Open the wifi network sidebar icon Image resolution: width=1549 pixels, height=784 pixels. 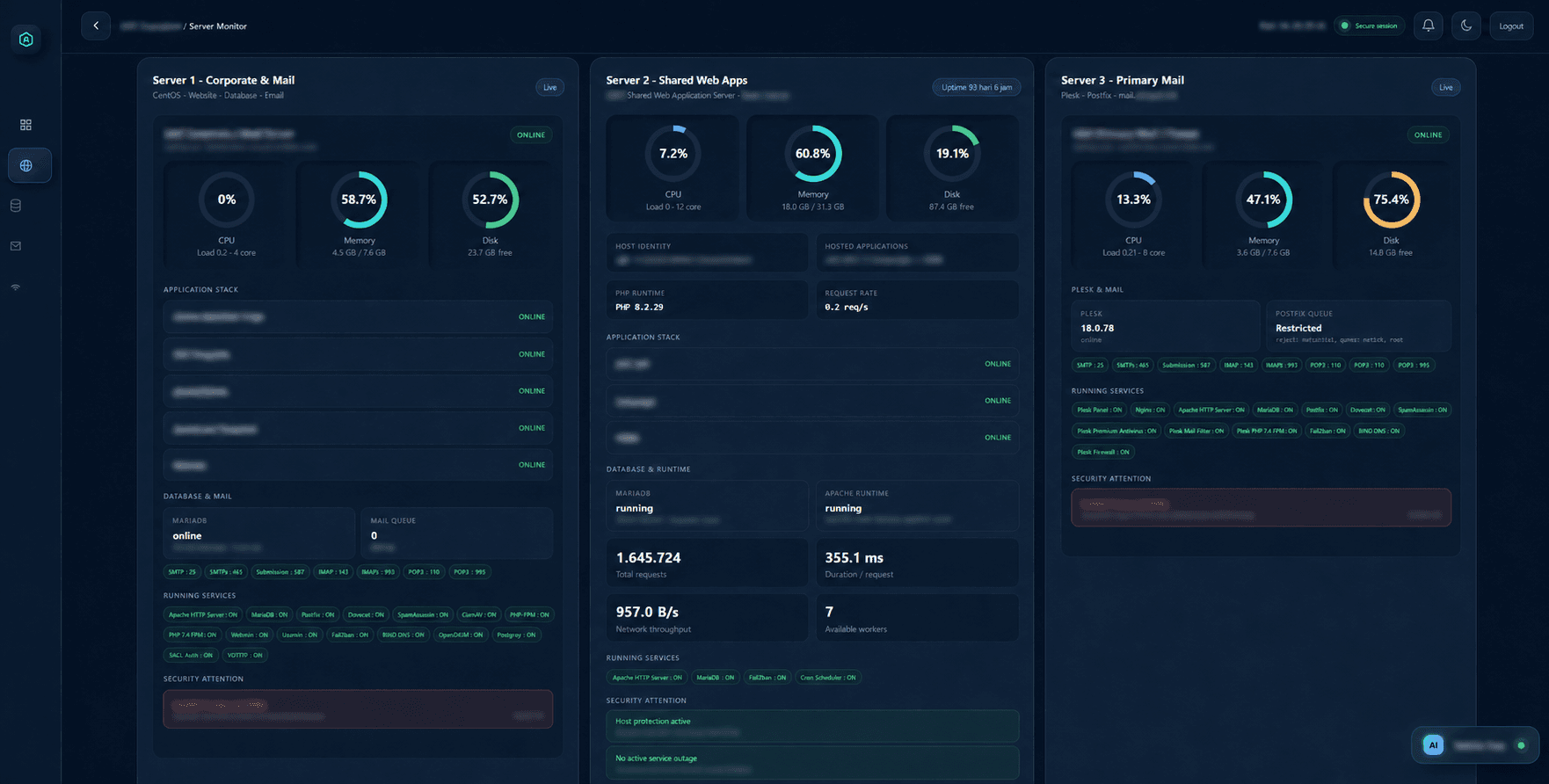(16, 287)
